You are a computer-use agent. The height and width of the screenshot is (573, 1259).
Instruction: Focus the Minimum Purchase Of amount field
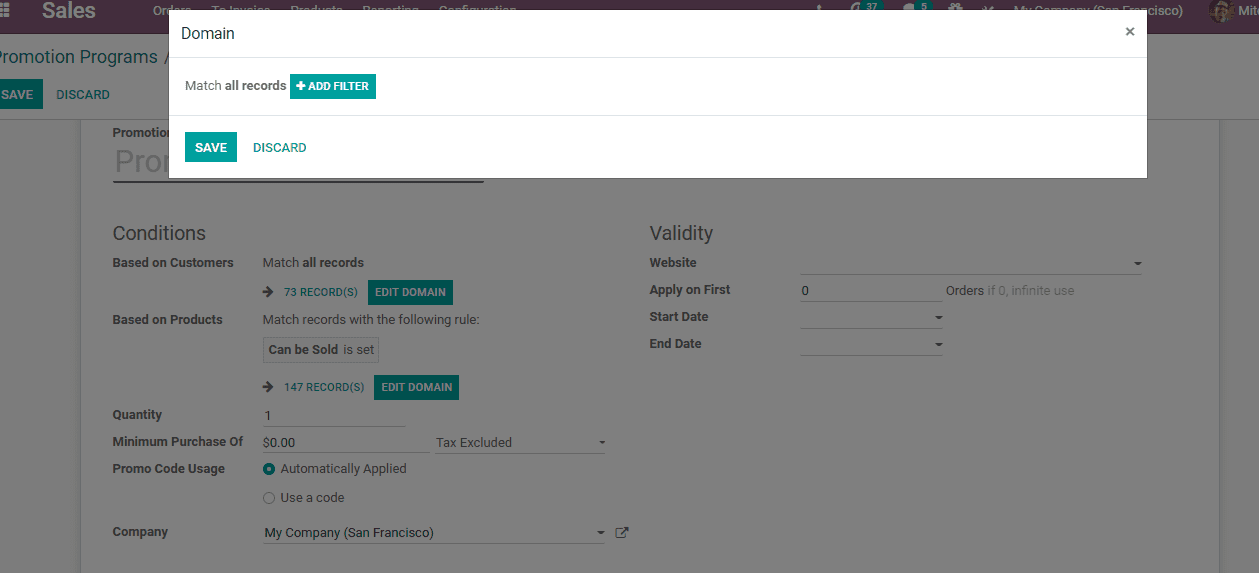pos(344,442)
